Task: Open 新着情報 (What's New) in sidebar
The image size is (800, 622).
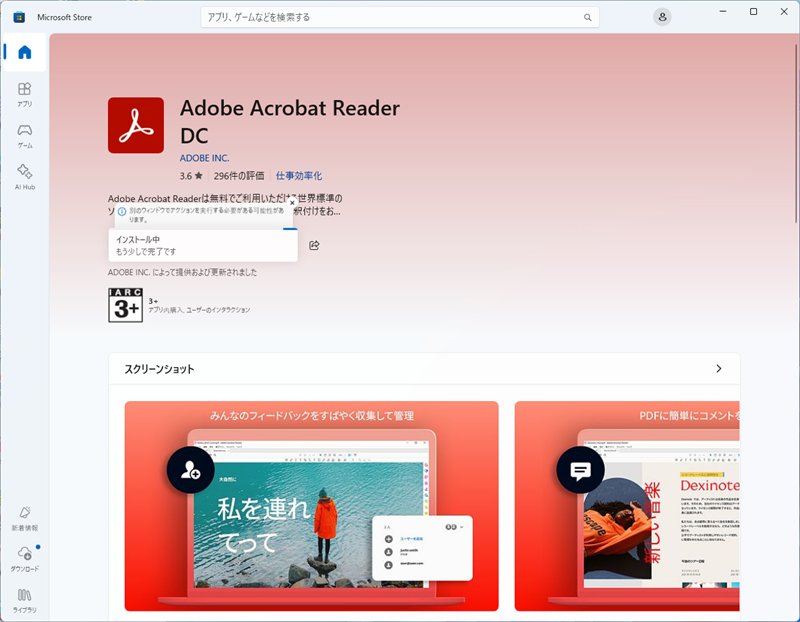Action: tap(24, 517)
